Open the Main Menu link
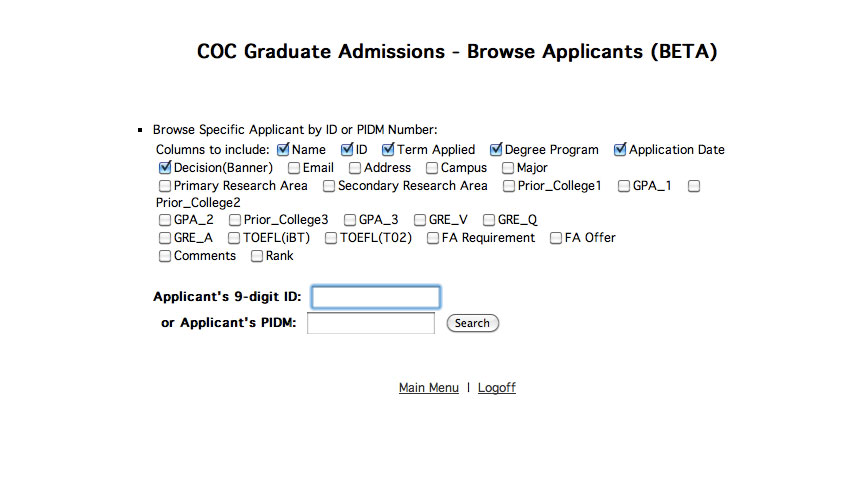Screen dimensions: 848x477 (428, 388)
